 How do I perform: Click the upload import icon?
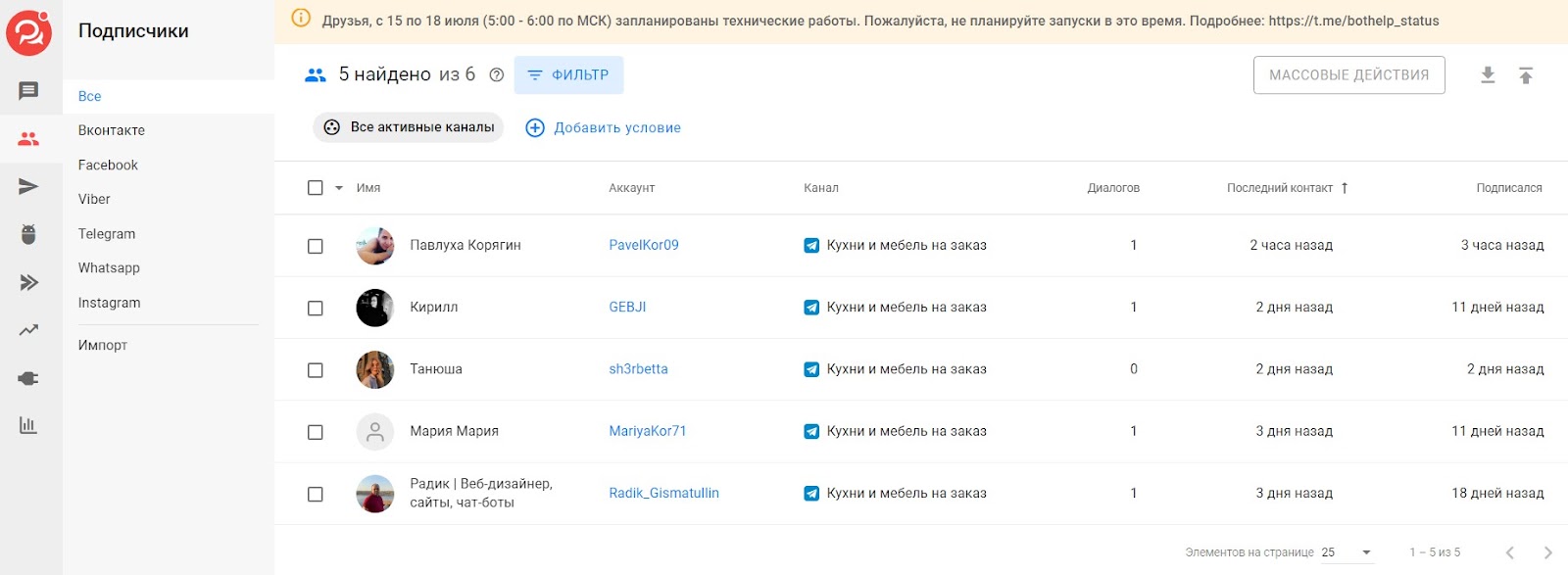pos(1526,75)
